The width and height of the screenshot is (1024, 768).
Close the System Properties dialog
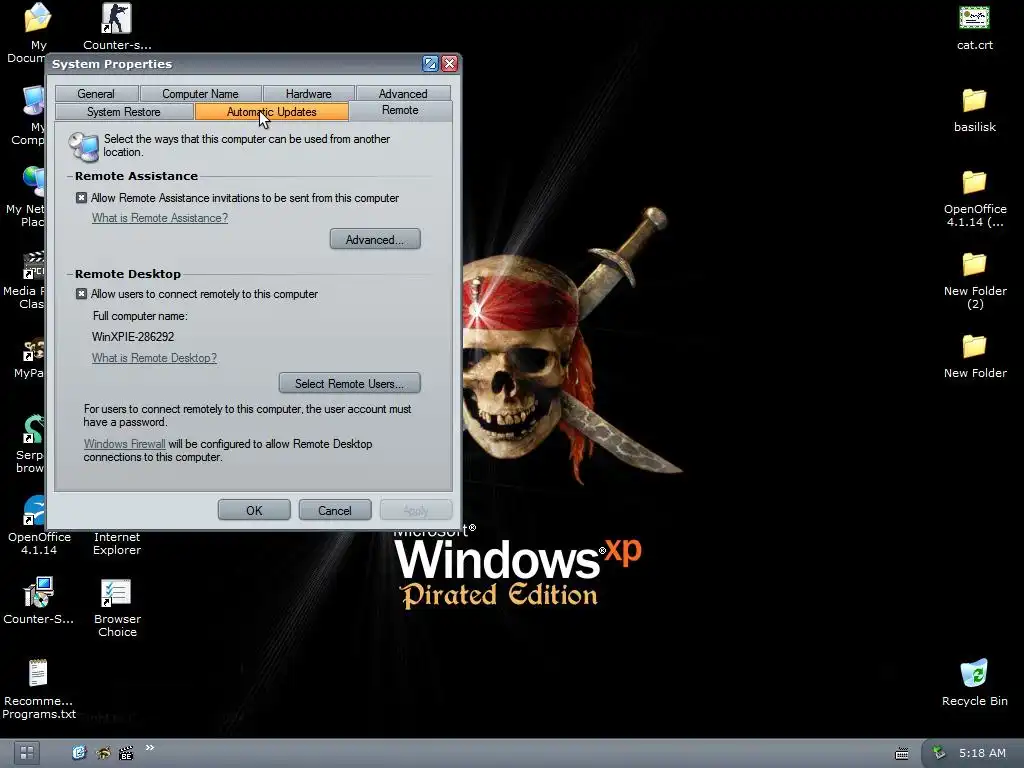pyautogui.click(x=449, y=63)
